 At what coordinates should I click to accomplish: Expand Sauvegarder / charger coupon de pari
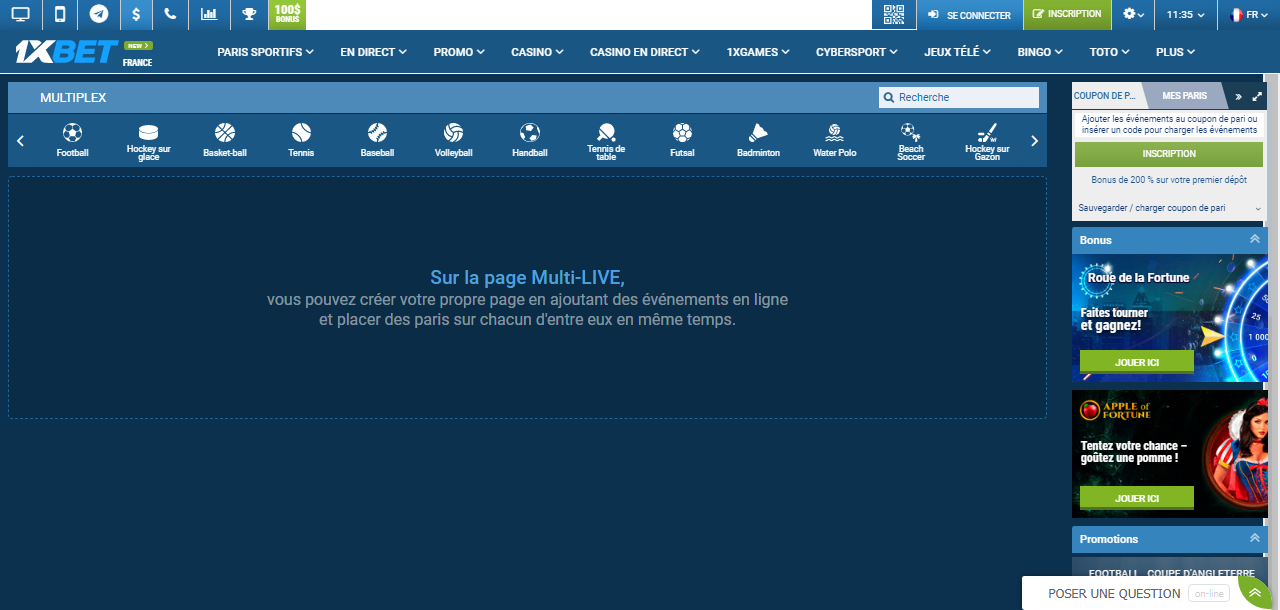click(x=1169, y=208)
